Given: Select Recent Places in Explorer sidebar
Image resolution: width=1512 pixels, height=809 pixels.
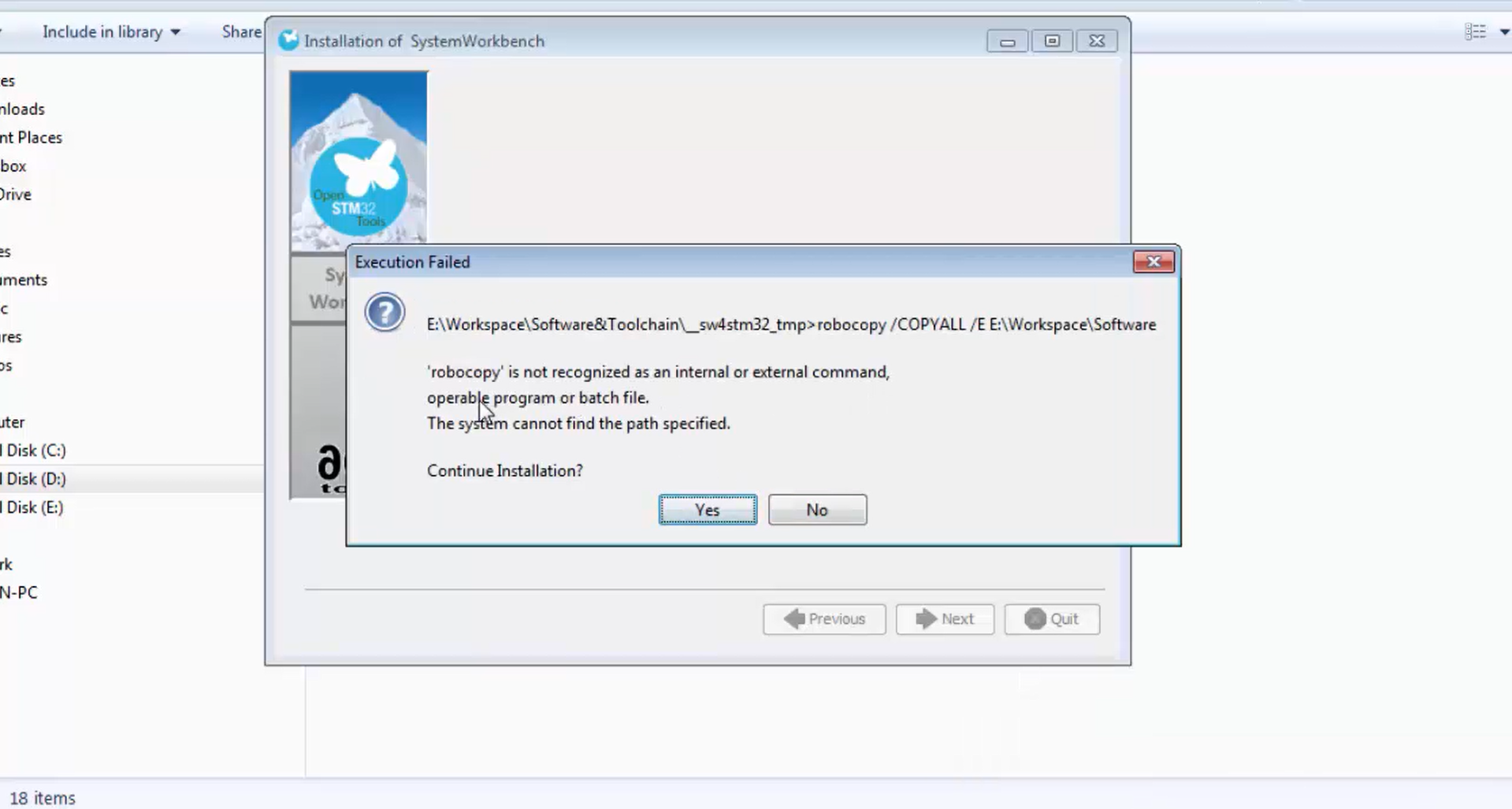Looking at the screenshot, I should pyautogui.click(x=31, y=137).
